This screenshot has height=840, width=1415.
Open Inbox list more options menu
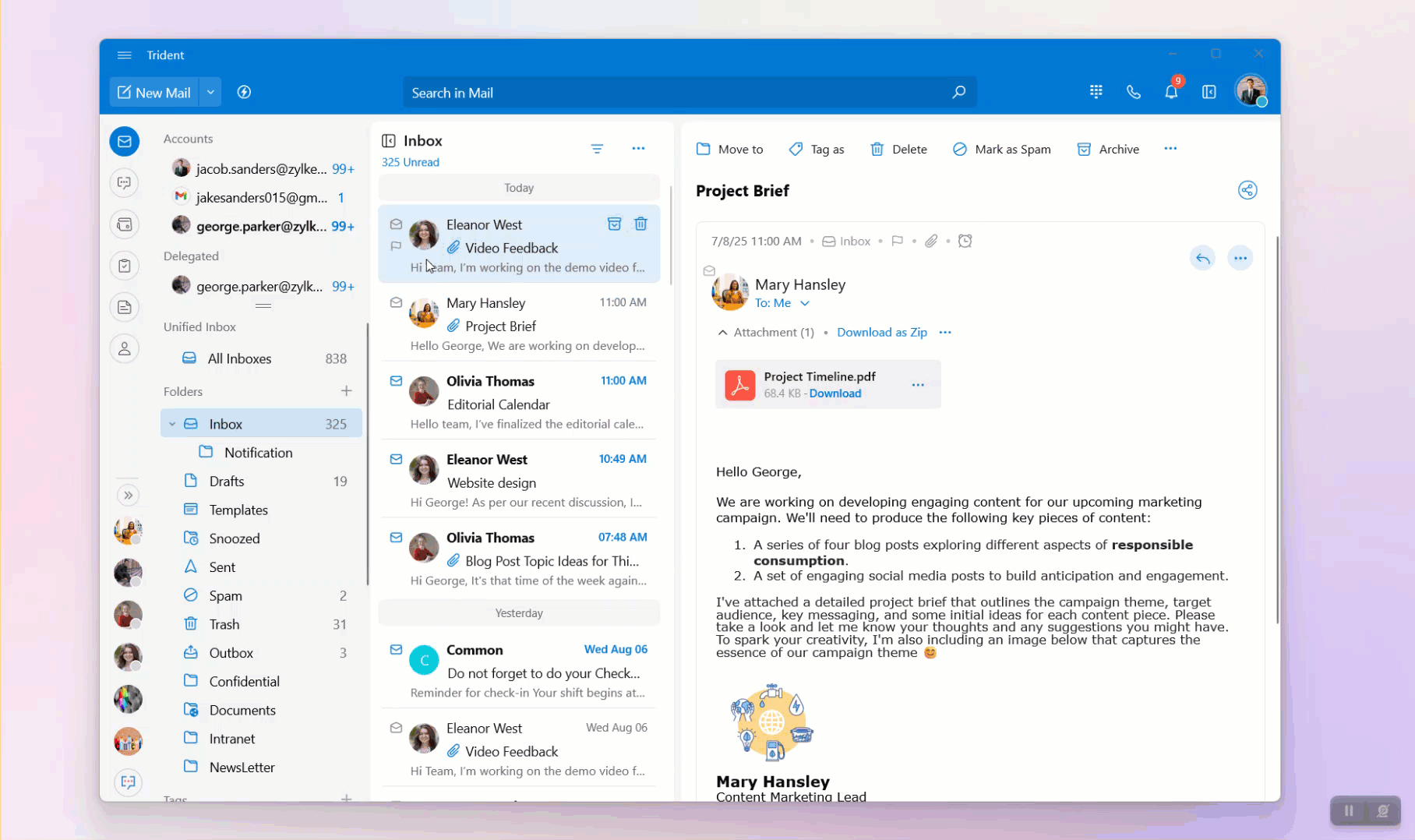point(638,148)
